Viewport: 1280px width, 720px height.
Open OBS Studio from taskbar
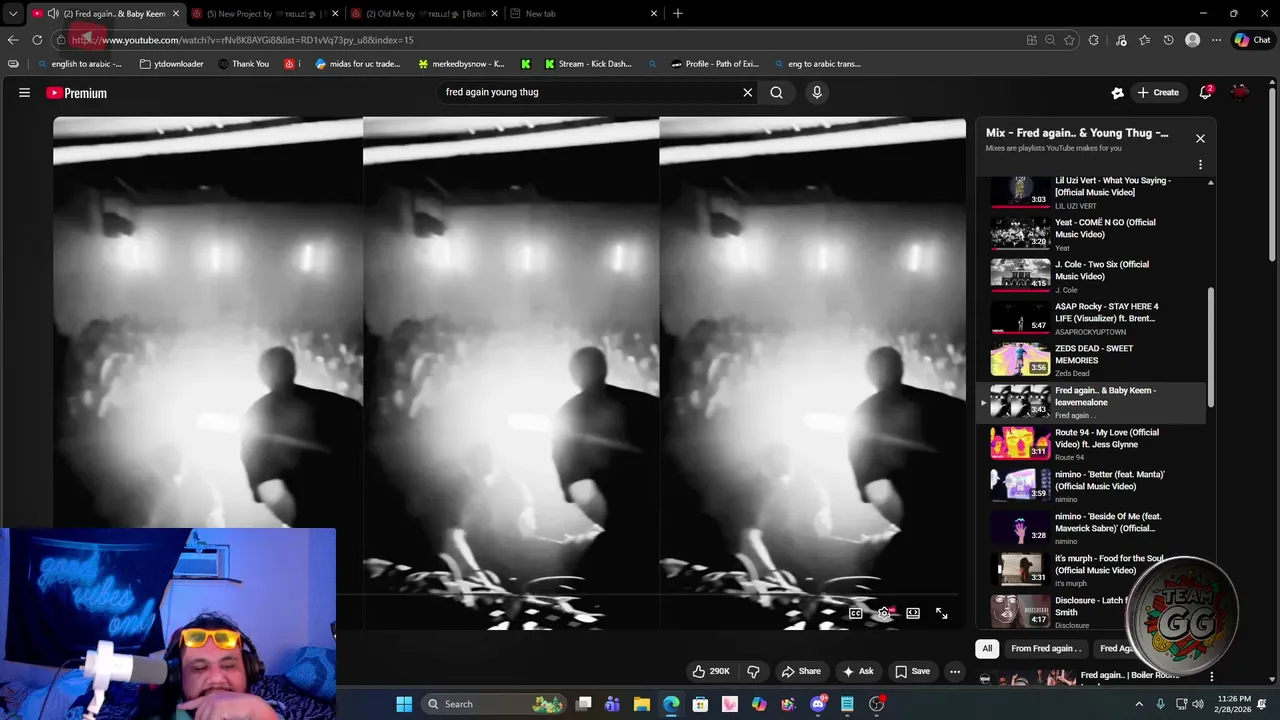(877, 704)
